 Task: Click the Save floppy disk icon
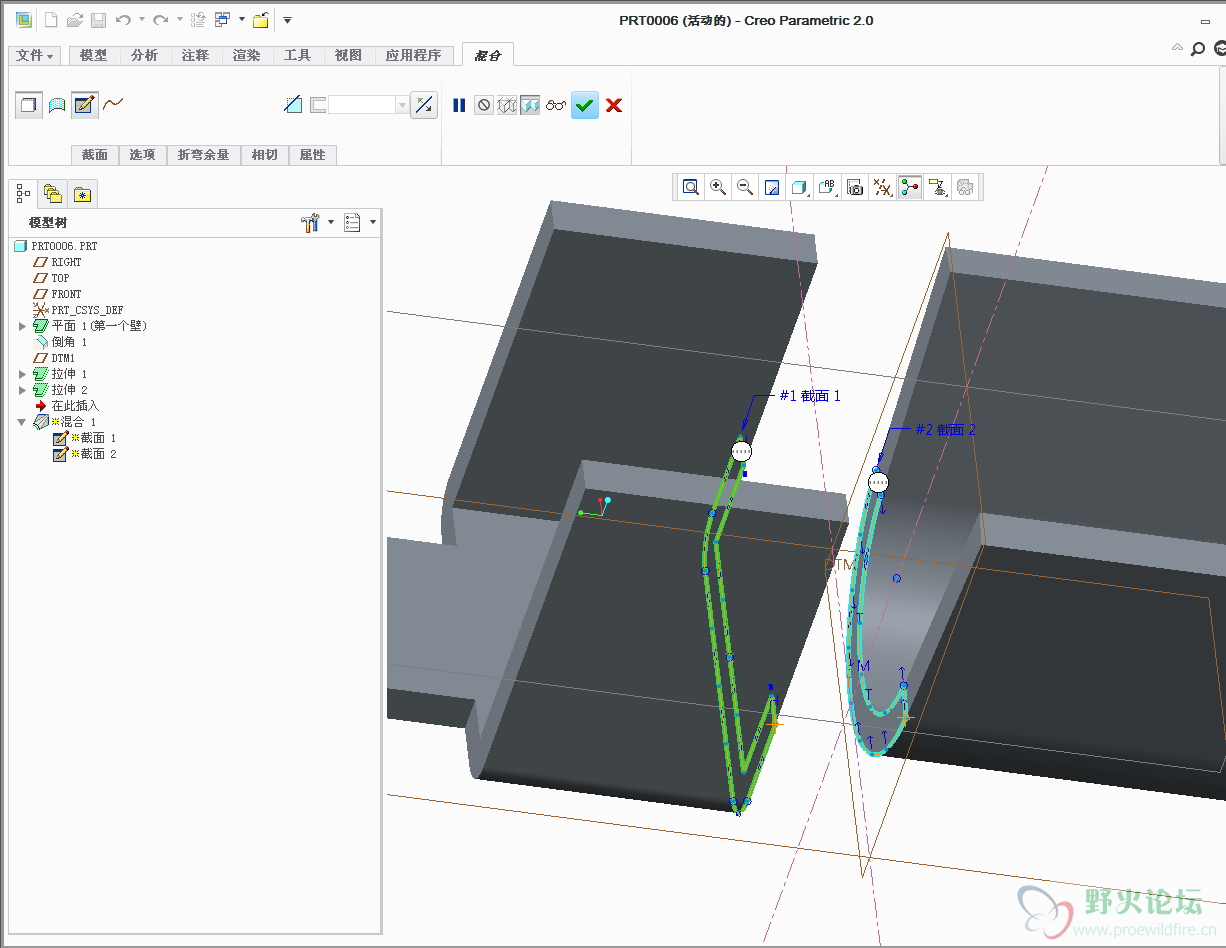click(x=98, y=20)
